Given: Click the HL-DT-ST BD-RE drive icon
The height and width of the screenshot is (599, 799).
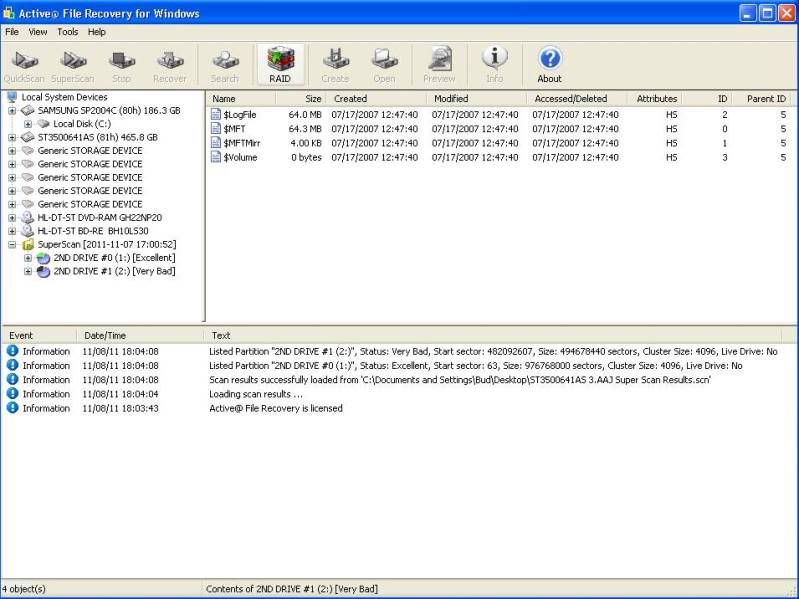Looking at the screenshot, I should [x=28, y=231].
